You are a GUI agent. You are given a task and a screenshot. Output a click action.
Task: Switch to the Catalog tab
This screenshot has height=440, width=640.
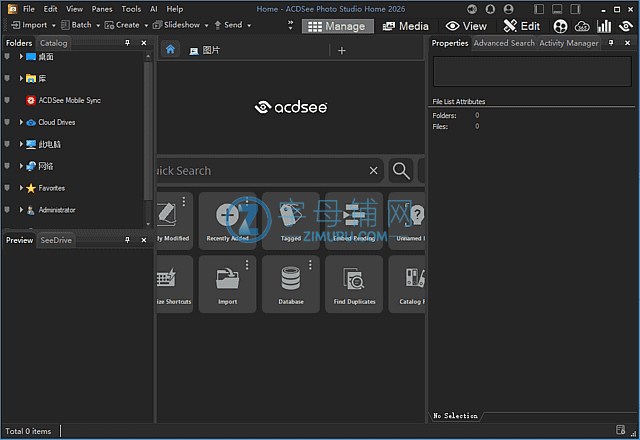click(54, 44)
